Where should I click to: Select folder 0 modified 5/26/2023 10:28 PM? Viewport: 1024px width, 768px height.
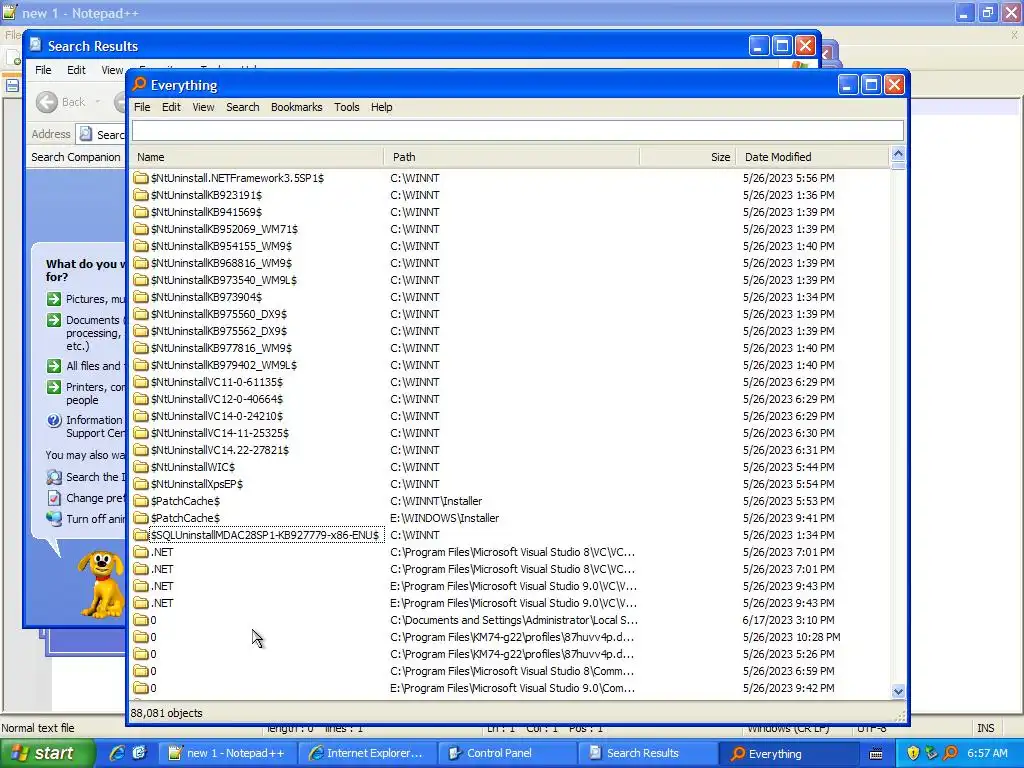(153, 637)
